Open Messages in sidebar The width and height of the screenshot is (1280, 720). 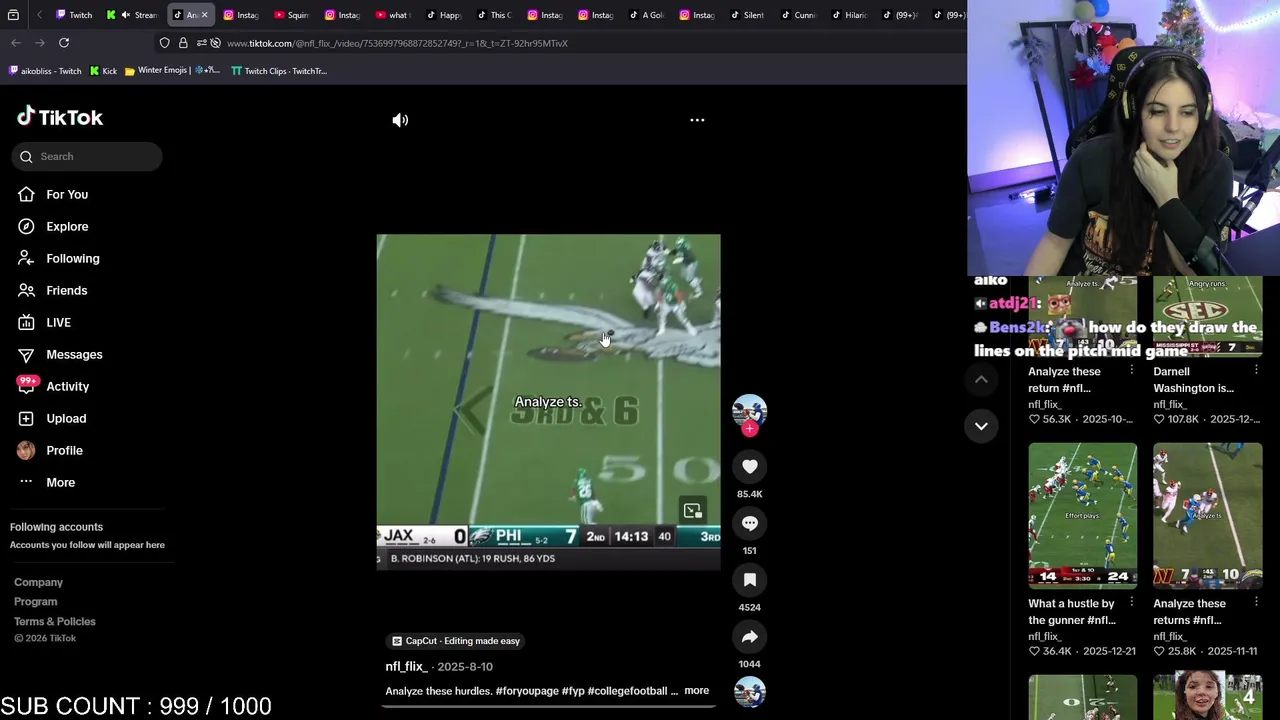tap(74, 354)
